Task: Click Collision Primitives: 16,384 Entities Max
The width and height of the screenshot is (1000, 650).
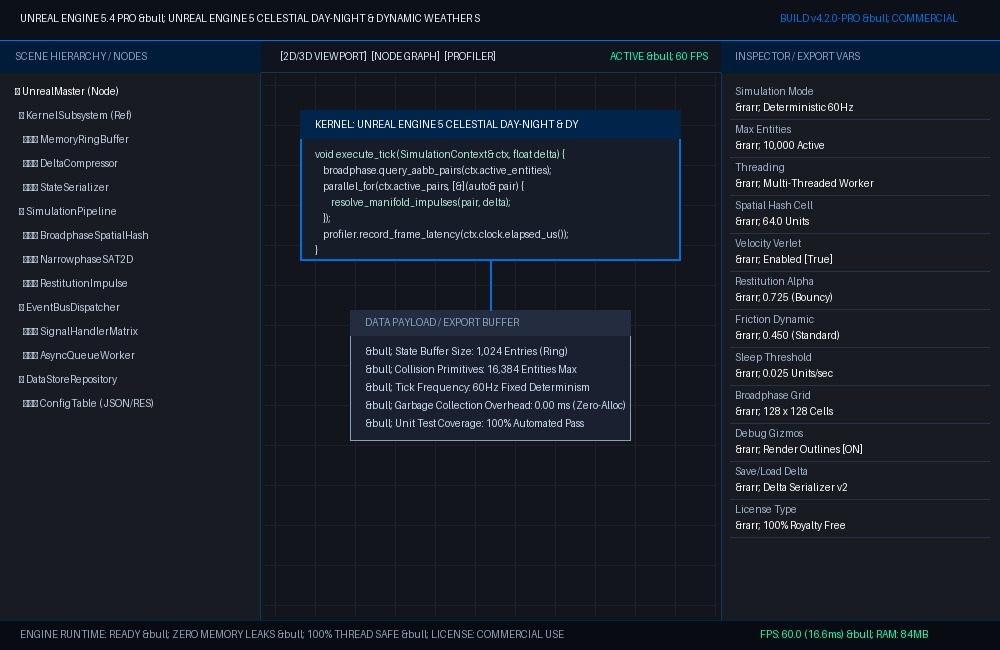Action: (471, 369)
